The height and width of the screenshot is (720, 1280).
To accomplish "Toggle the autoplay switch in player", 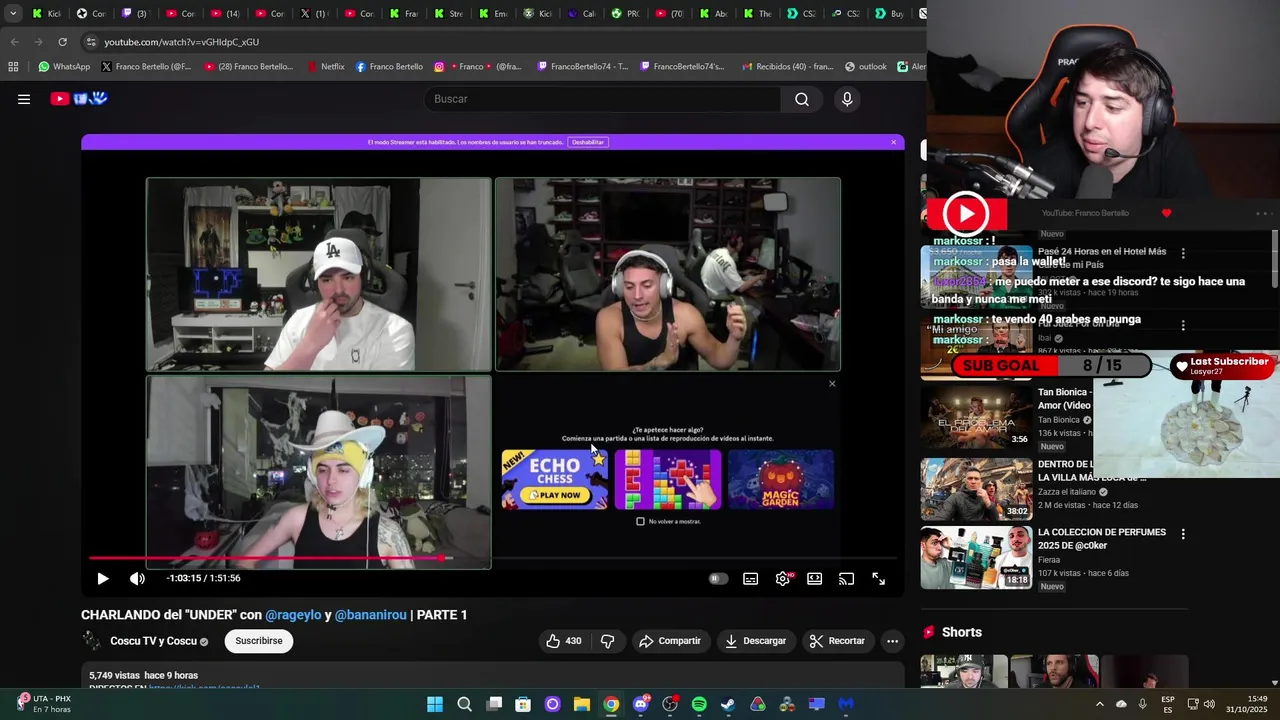I will pos(718,579).
